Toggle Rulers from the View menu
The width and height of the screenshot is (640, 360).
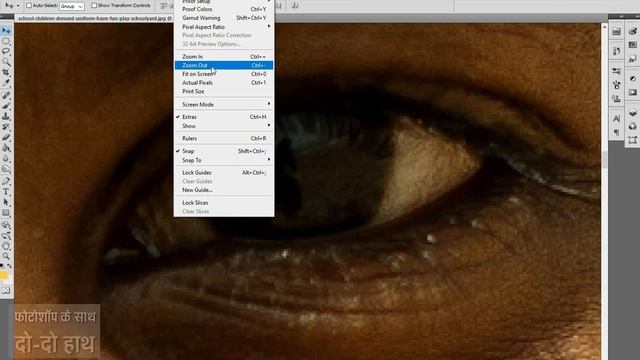[x=224, y=138]
